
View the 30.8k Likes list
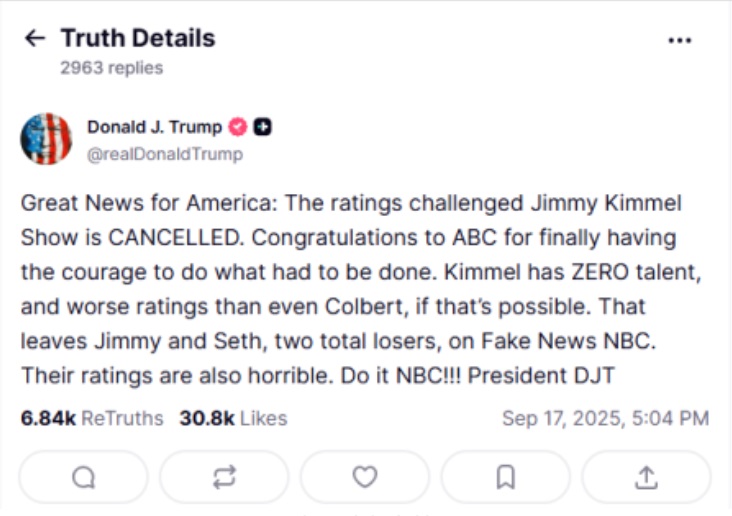[233, 418]
